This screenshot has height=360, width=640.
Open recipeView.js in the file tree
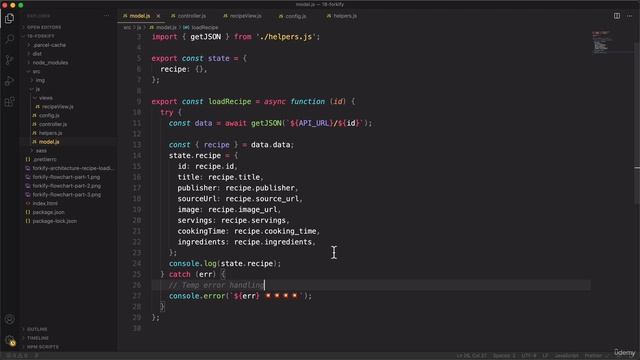[57, 107]
